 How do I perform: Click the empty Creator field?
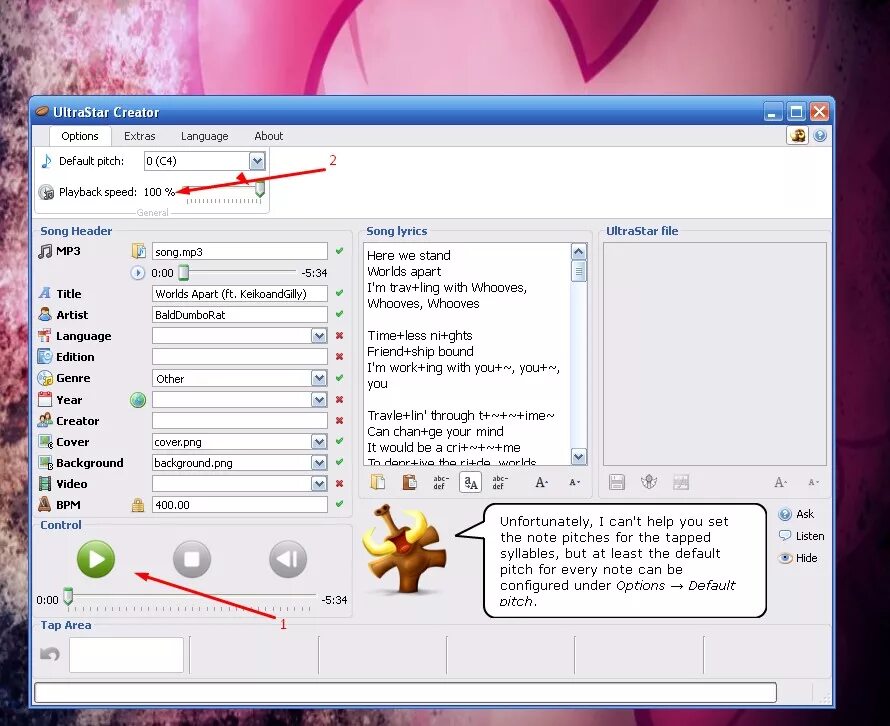click(x=240, y=421)
